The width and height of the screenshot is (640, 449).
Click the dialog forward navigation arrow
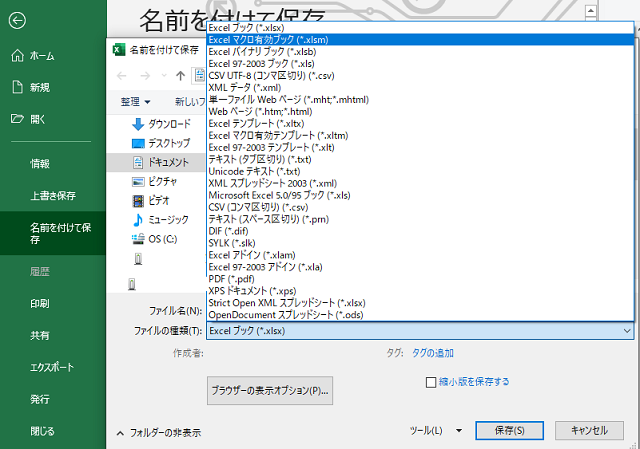click(x=145, y=76)
